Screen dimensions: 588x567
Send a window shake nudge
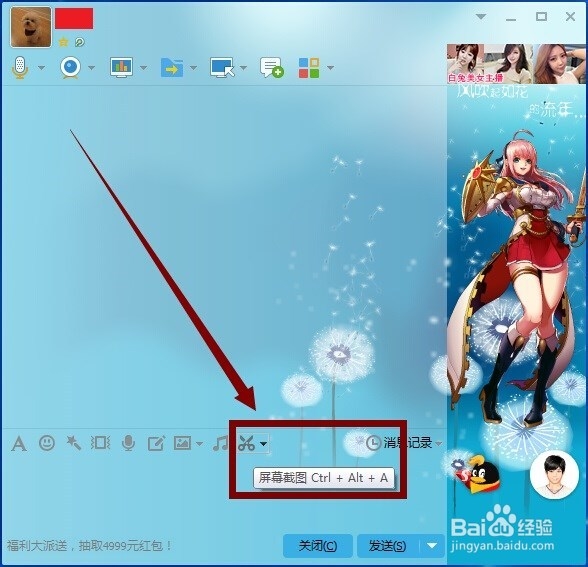pos(100,443)
